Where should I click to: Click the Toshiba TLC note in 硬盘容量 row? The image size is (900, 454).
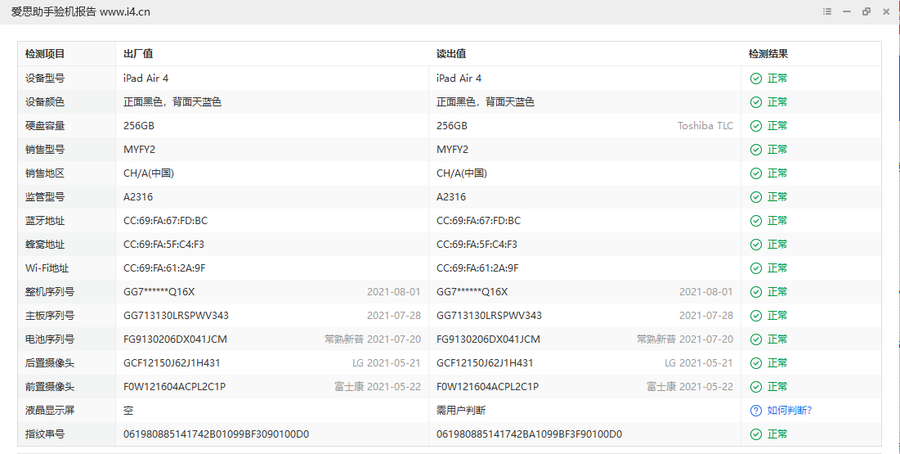pyautogui.click(x=705, y=126)
